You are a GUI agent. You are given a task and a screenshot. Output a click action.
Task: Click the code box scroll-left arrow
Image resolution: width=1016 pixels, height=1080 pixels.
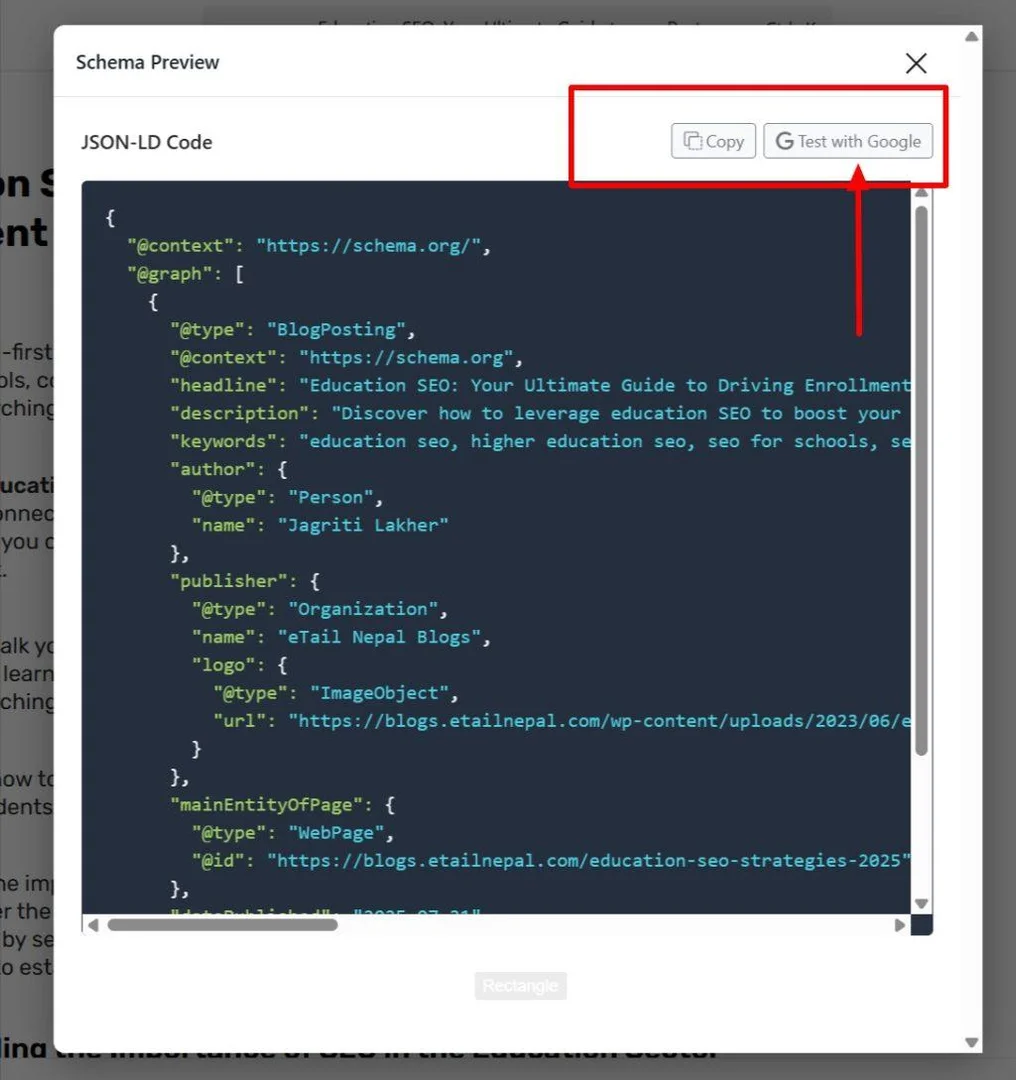coord(93,926)
